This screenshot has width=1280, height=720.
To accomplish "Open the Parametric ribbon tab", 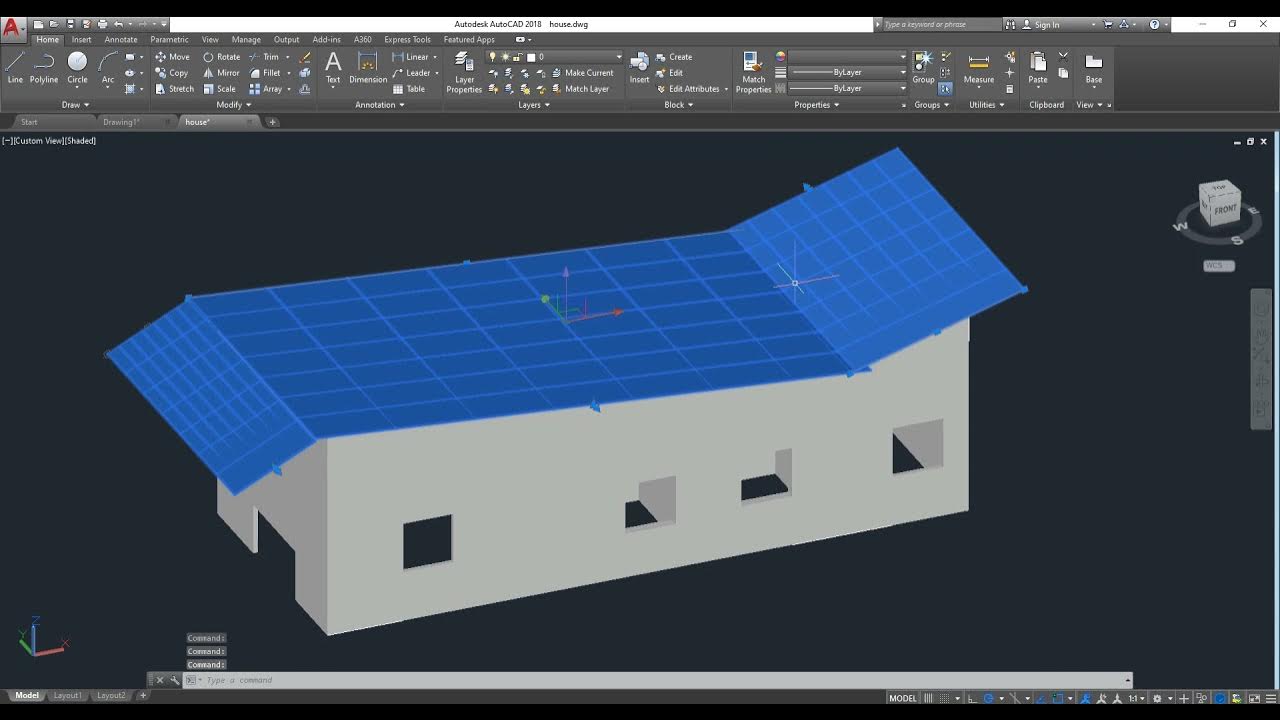I will click(x=169, y=40).
